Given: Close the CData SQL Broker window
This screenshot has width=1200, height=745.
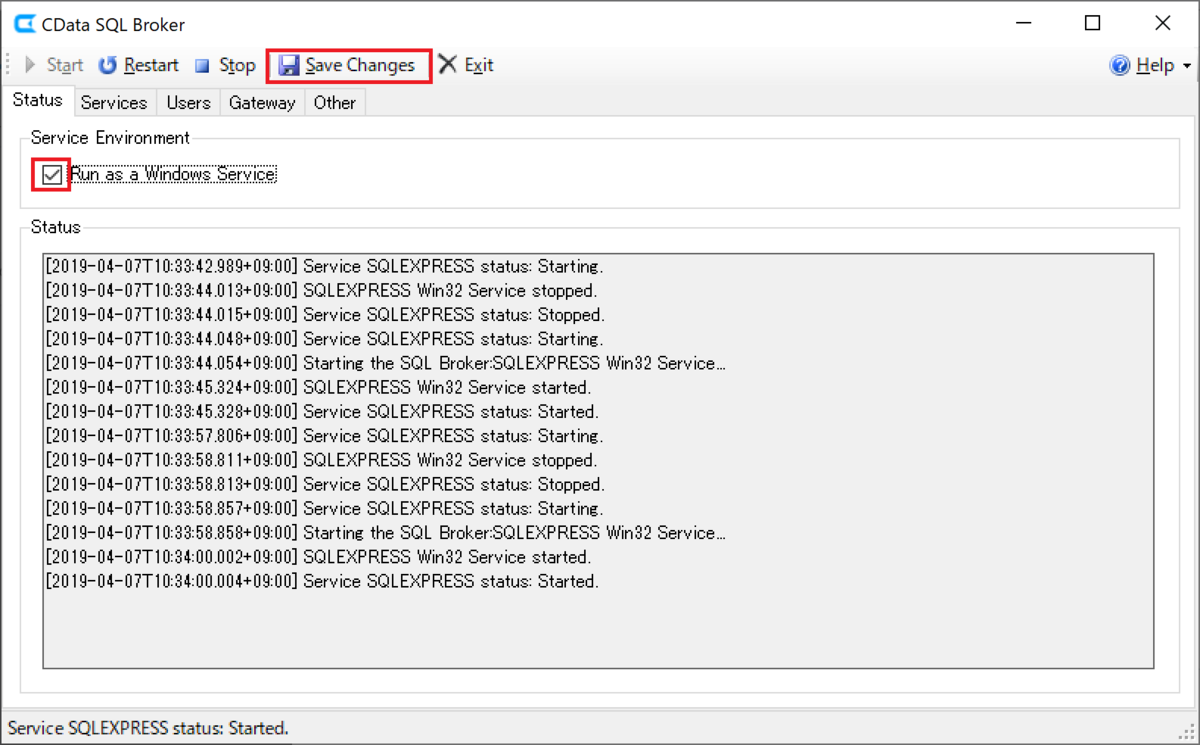Looking at the screenshot, I should (1162, 23).
